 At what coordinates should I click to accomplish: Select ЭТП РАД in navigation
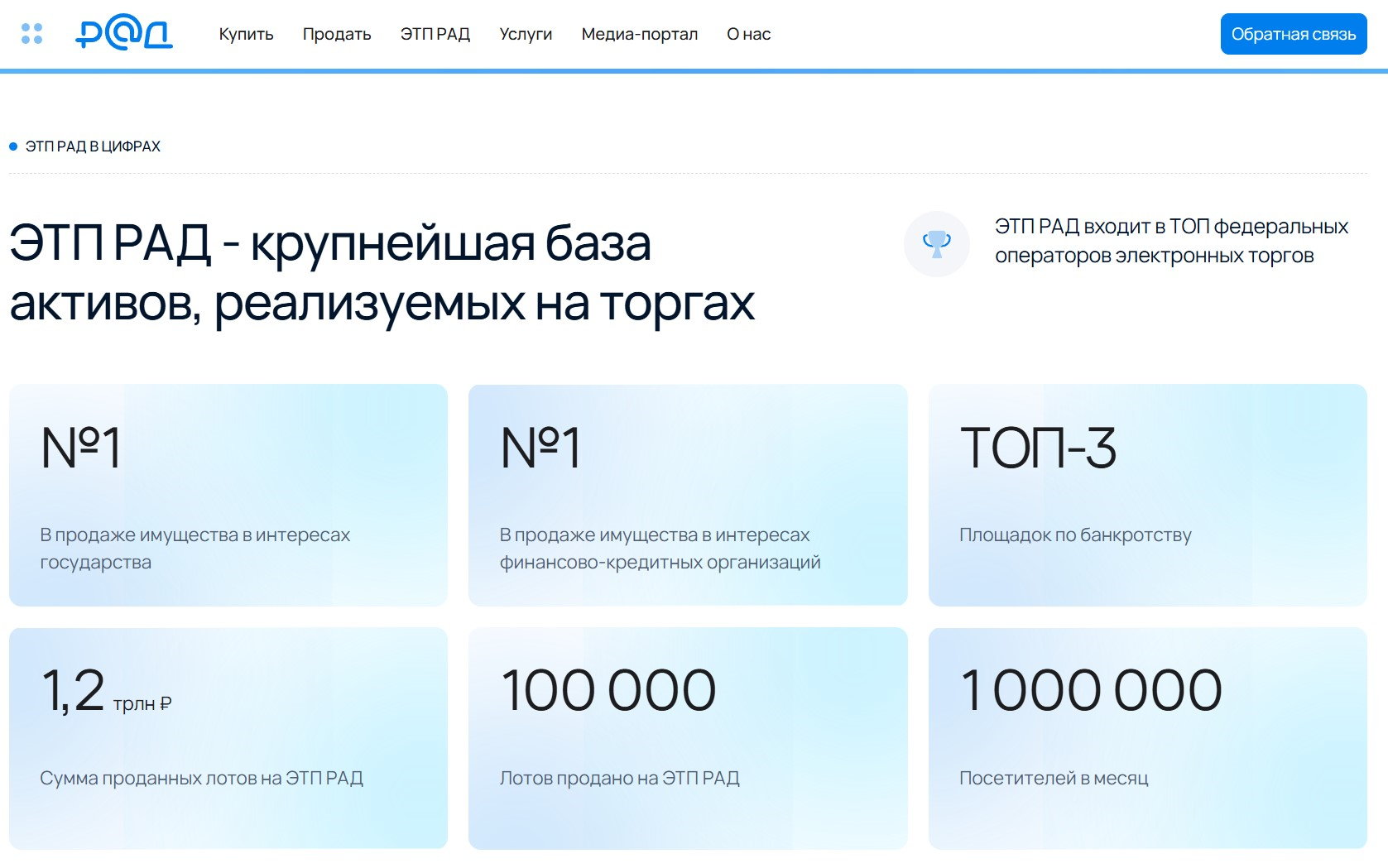[x=435, y=34]
